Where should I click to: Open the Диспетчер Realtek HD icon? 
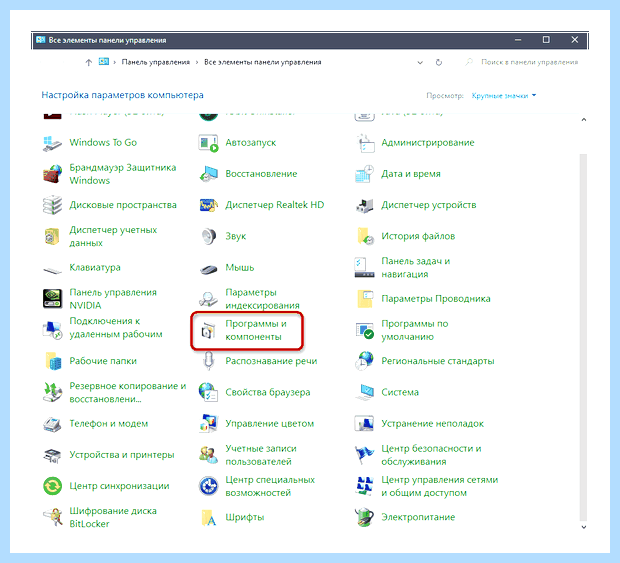coord(208,205)
